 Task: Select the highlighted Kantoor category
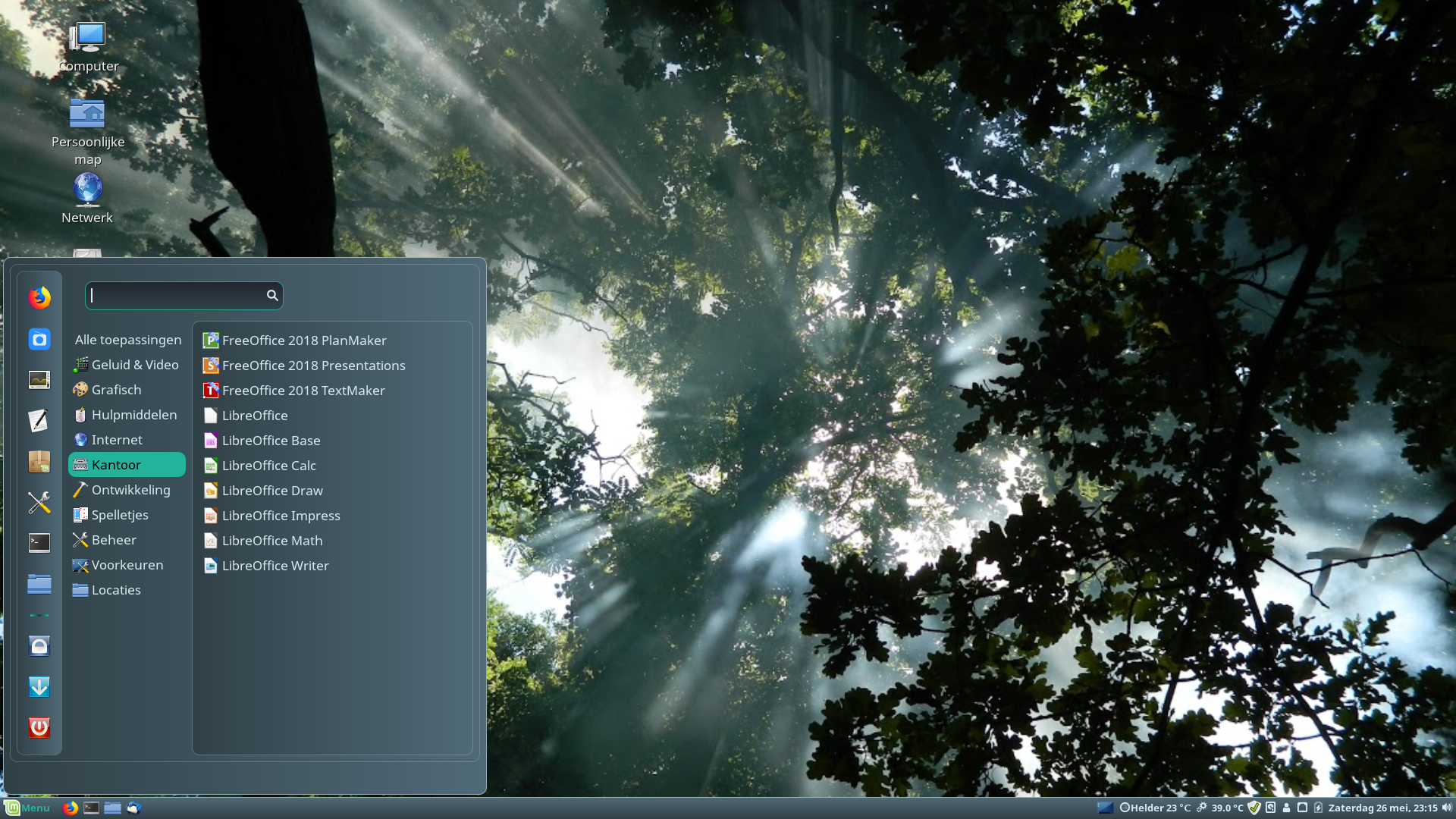(127, 465)
